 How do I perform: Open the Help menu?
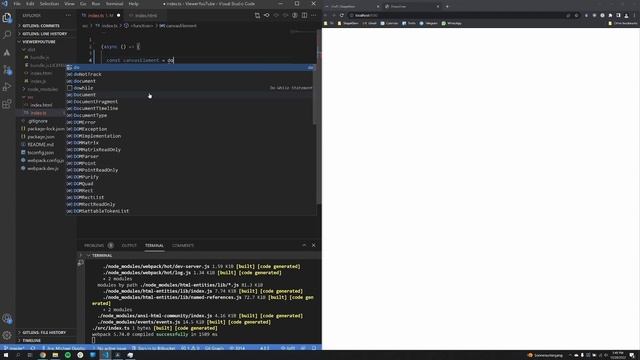coord(133,4)
